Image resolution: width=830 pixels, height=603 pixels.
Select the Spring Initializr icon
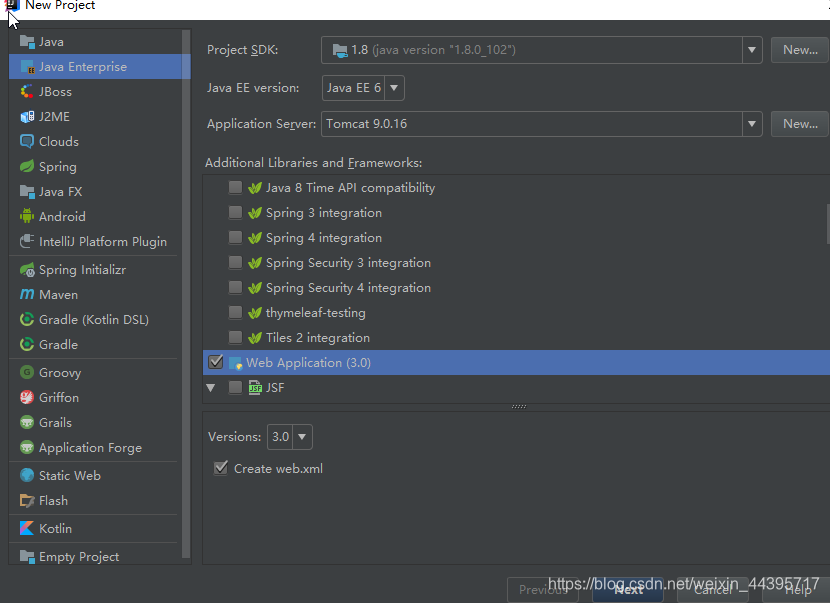pyautogui.click(x=26, y=269)
